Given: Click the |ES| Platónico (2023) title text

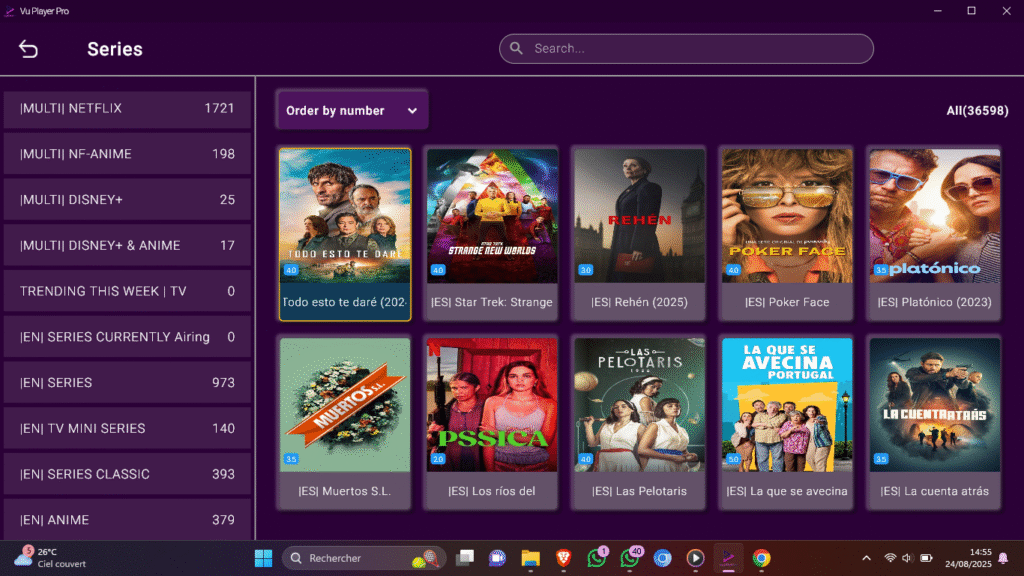Looking at the screenshot, I should [935, 302].
